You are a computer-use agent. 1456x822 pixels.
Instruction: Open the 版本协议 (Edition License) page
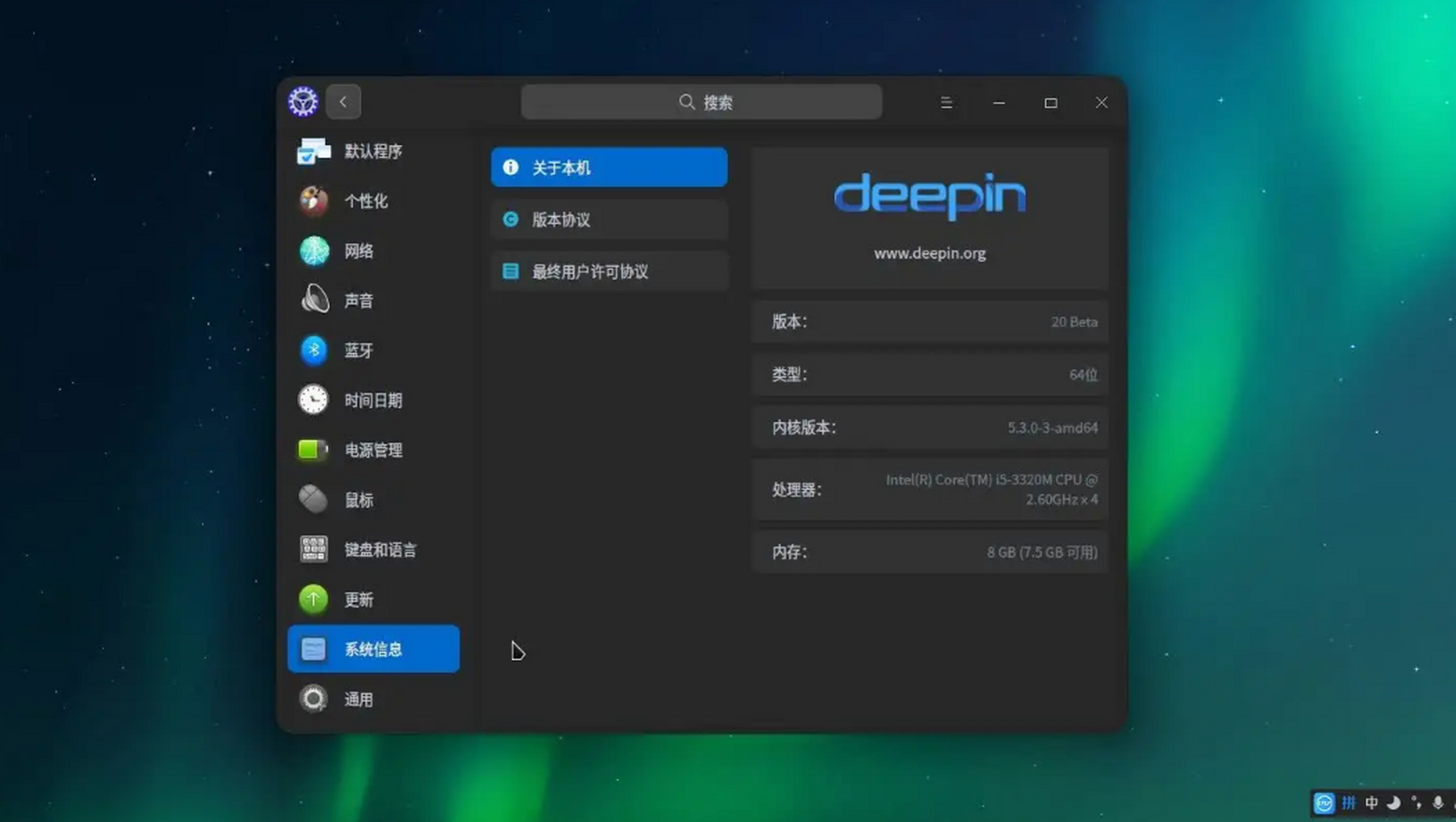pyautogui.click(x=610, y=220)
